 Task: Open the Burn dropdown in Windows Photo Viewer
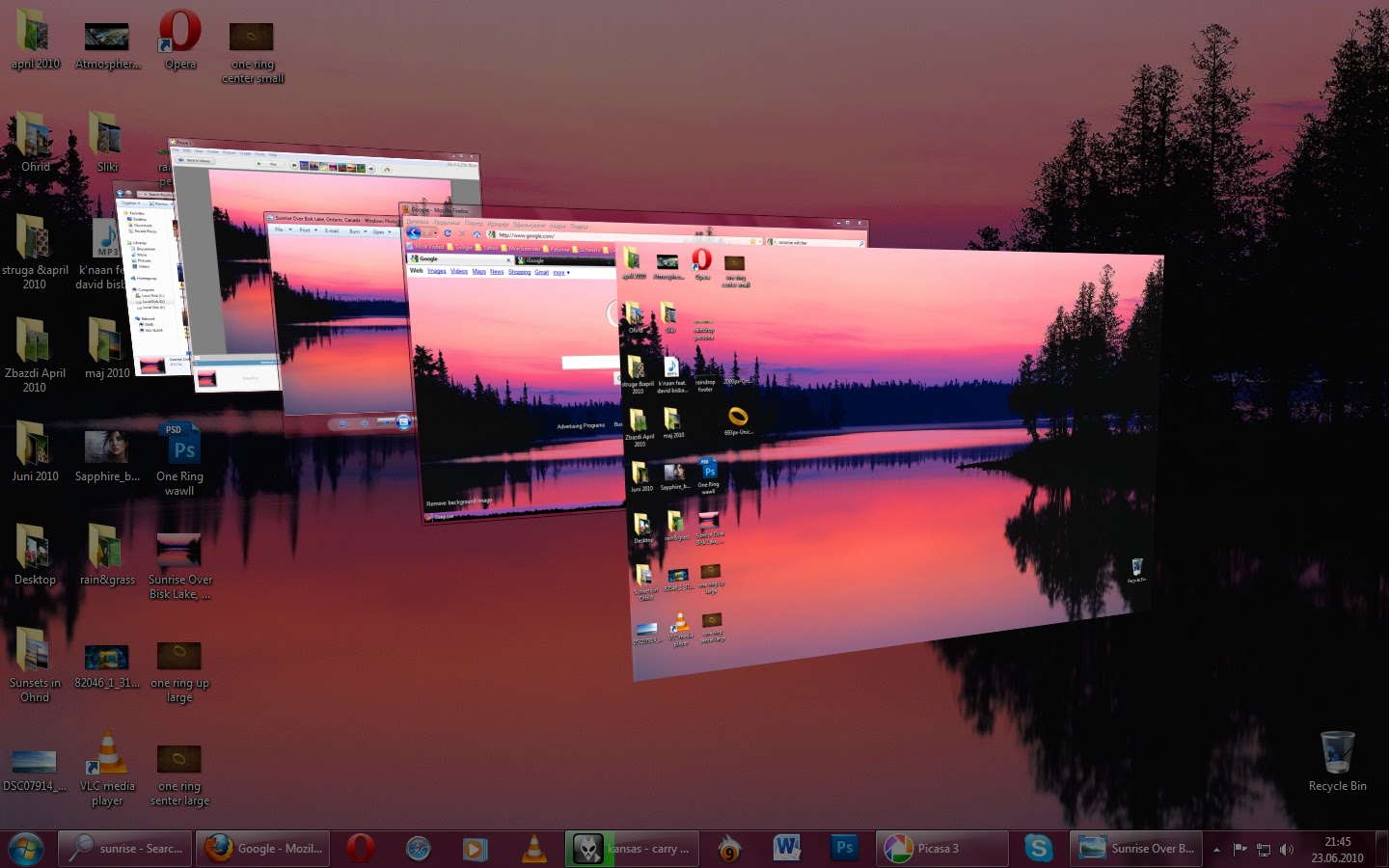click(x=366, y=231)
